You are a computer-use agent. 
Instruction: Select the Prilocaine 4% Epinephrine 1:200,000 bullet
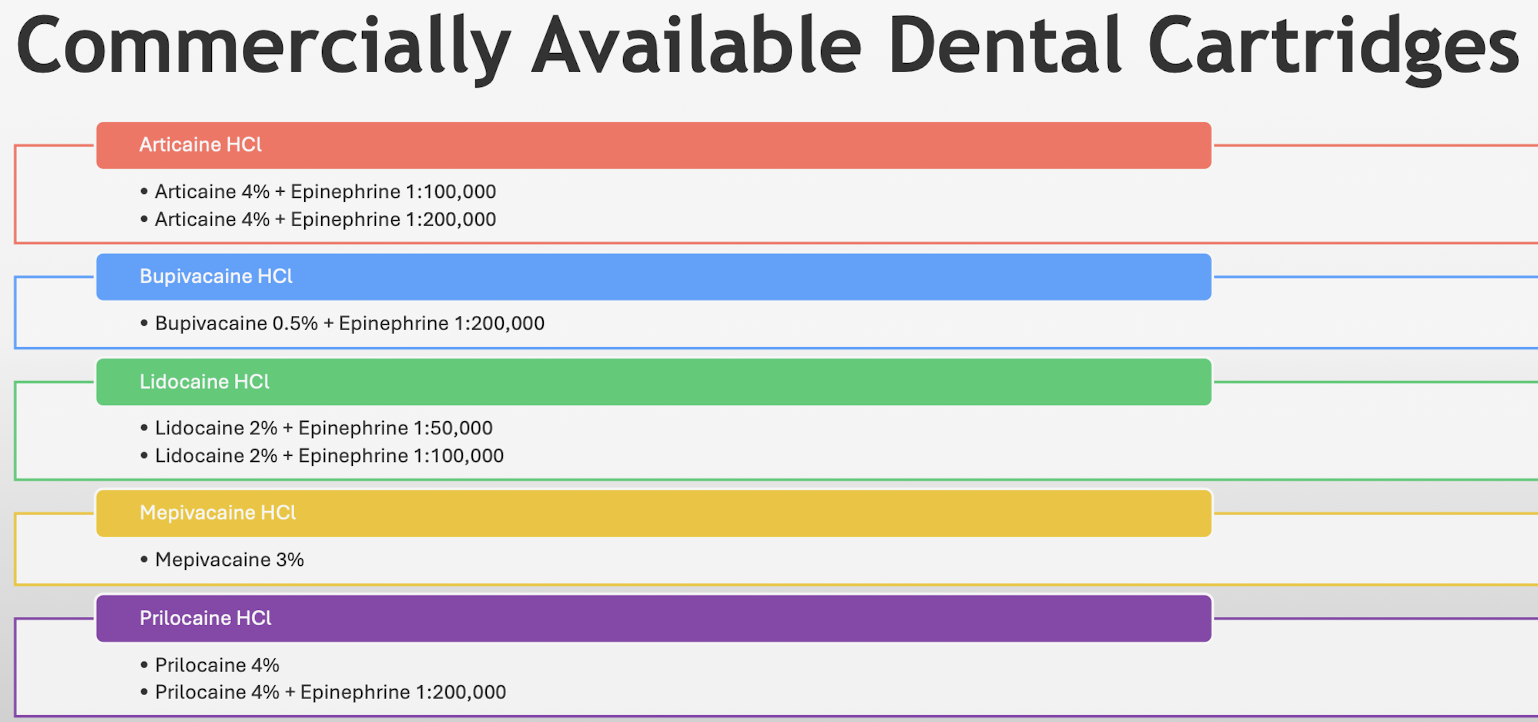(x=330, y=692)
